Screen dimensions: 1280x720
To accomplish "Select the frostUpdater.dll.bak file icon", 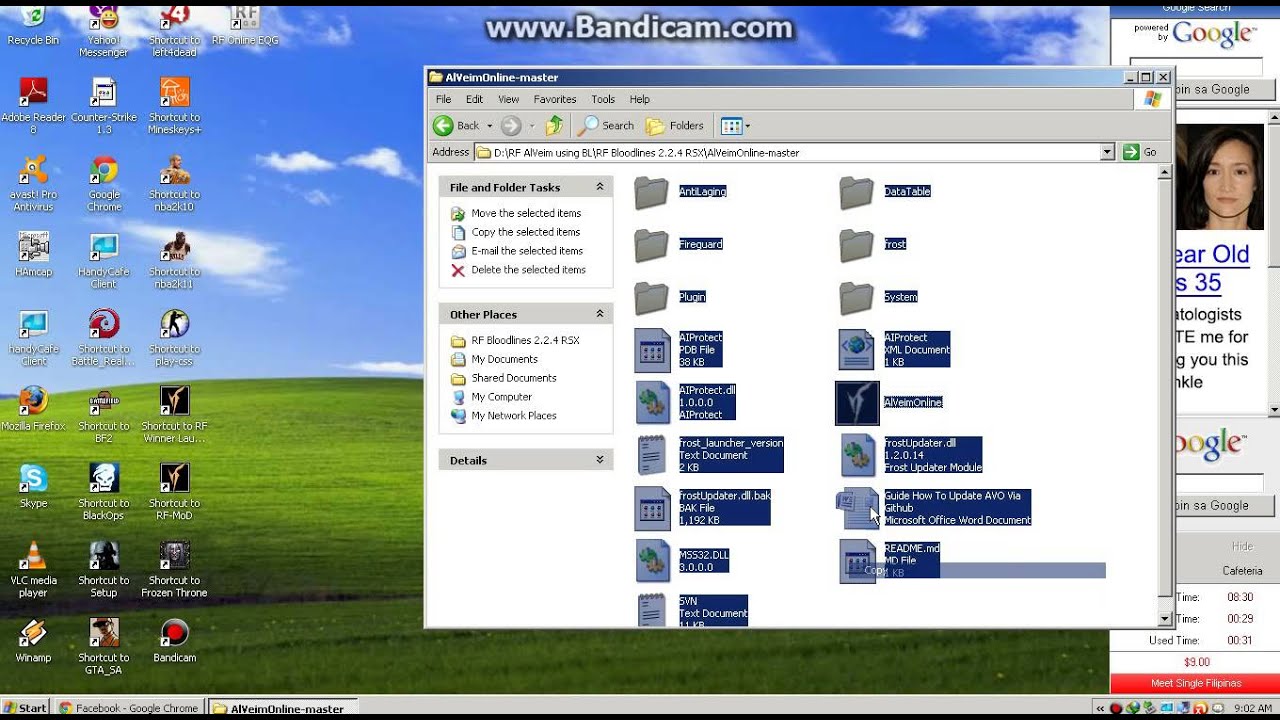I will coord(652,508).
